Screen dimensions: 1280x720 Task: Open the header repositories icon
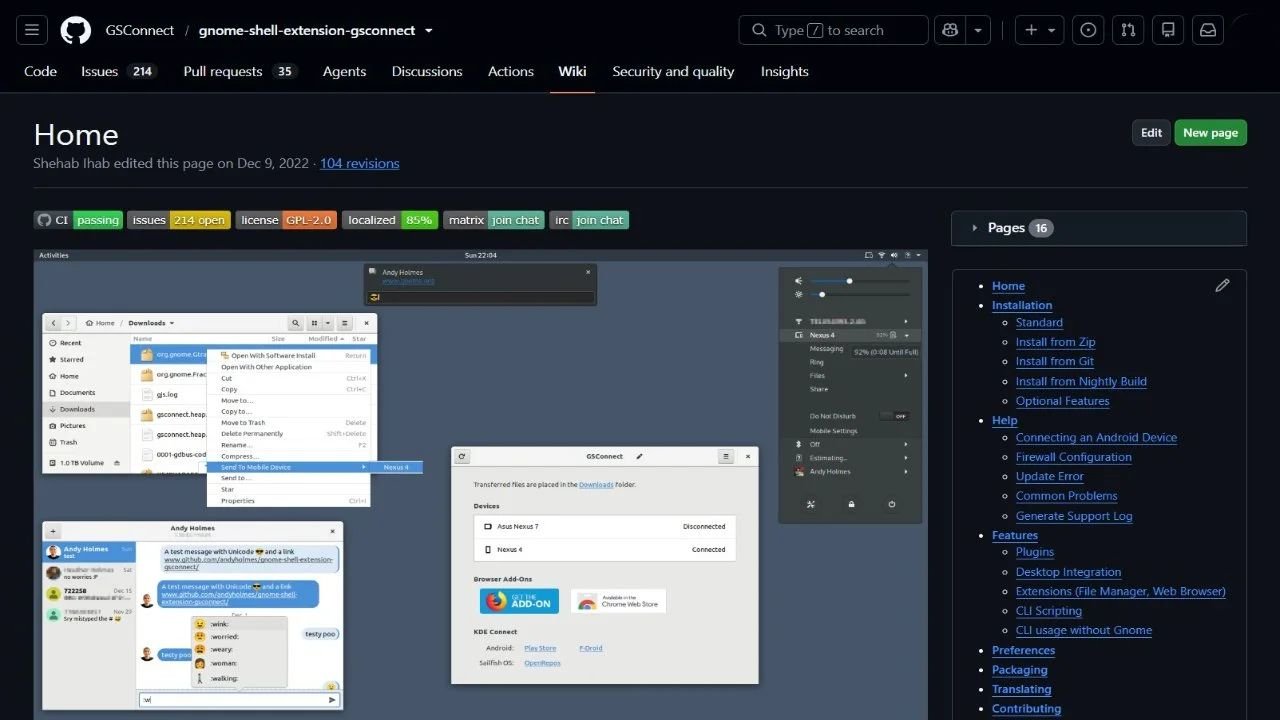pyautogui.click(x=1168, y=30)
